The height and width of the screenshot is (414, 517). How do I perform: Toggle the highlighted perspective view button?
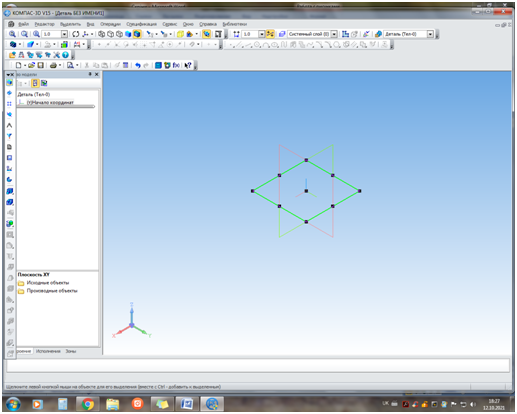tap(207, 34)
